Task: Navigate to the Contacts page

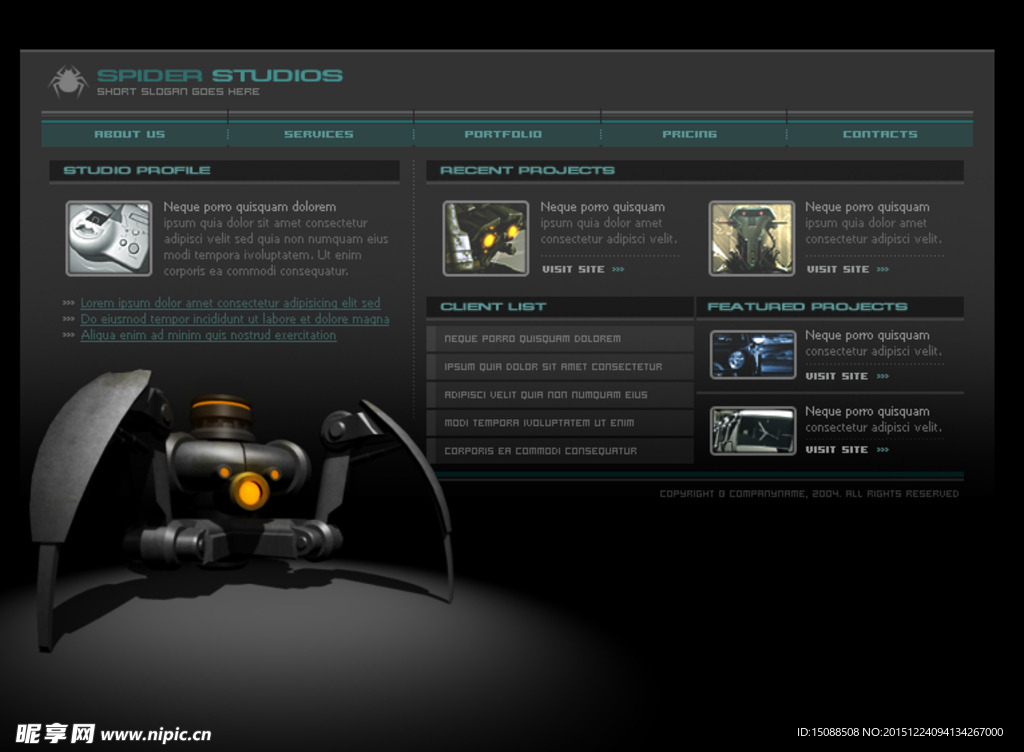Action: tap(880, 134)
